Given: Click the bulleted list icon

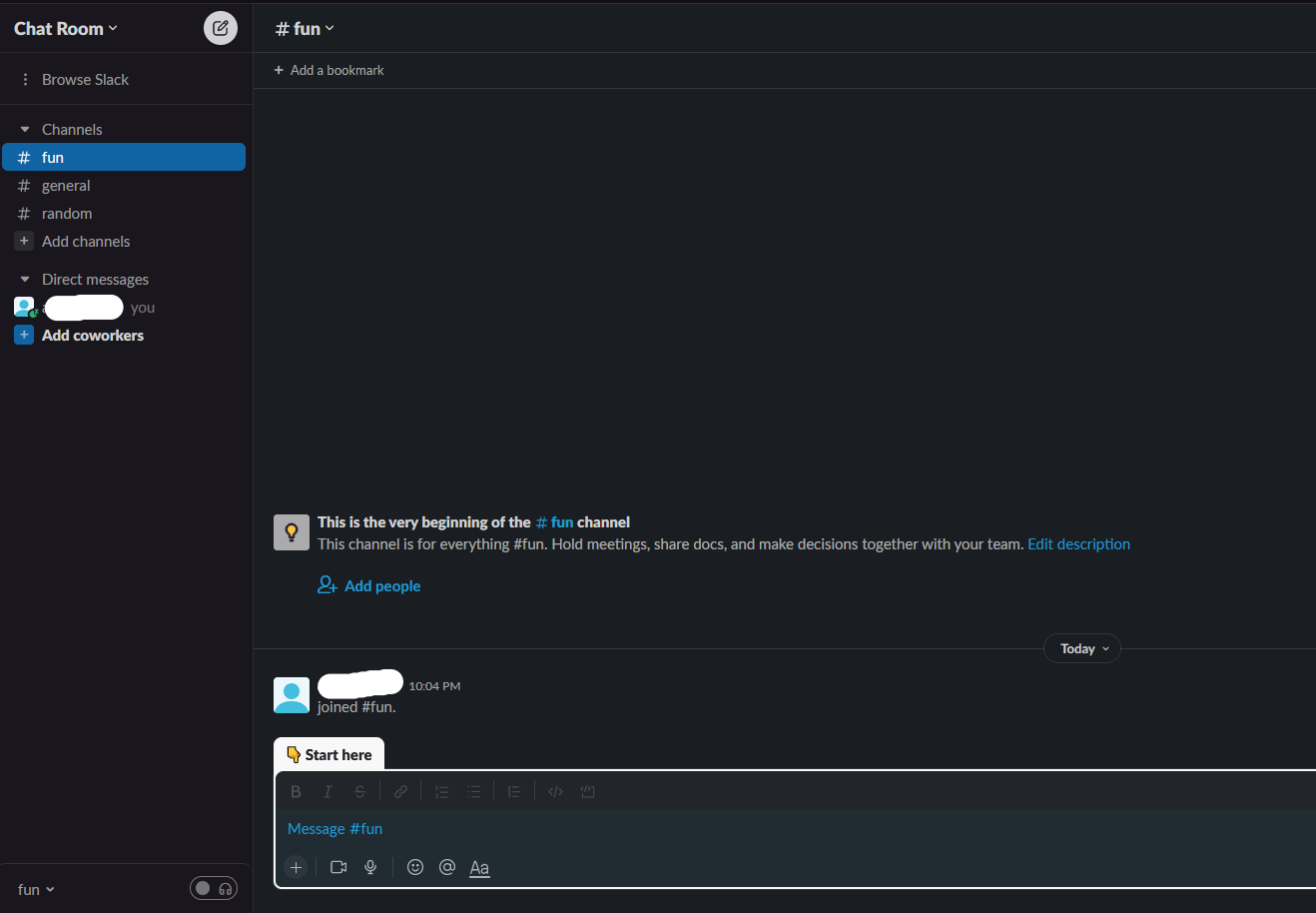Looking at the screenshot, I should (x=473, y=792).
